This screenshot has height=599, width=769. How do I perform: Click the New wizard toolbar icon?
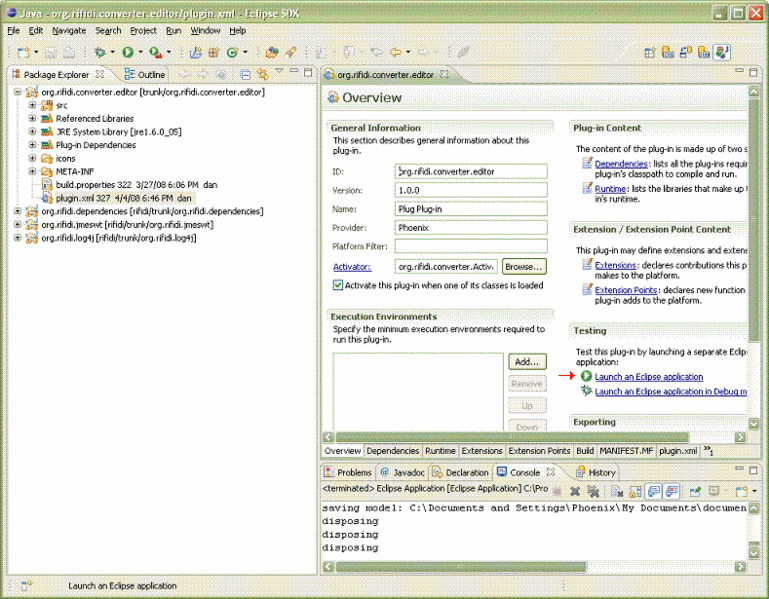22,52
